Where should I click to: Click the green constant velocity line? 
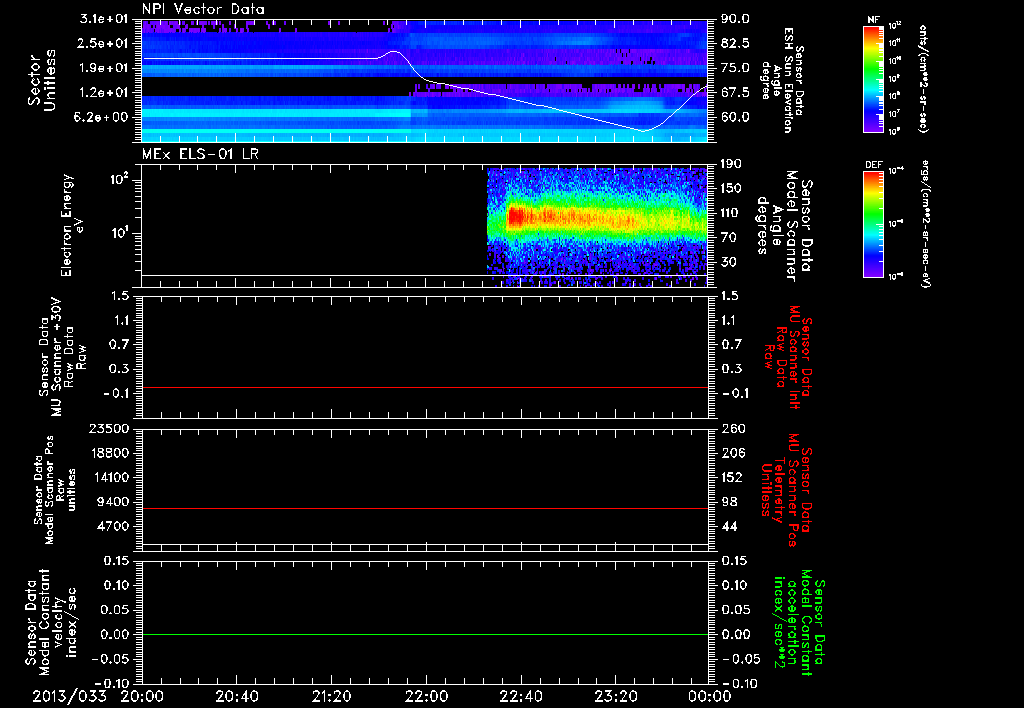coord(425,635)
